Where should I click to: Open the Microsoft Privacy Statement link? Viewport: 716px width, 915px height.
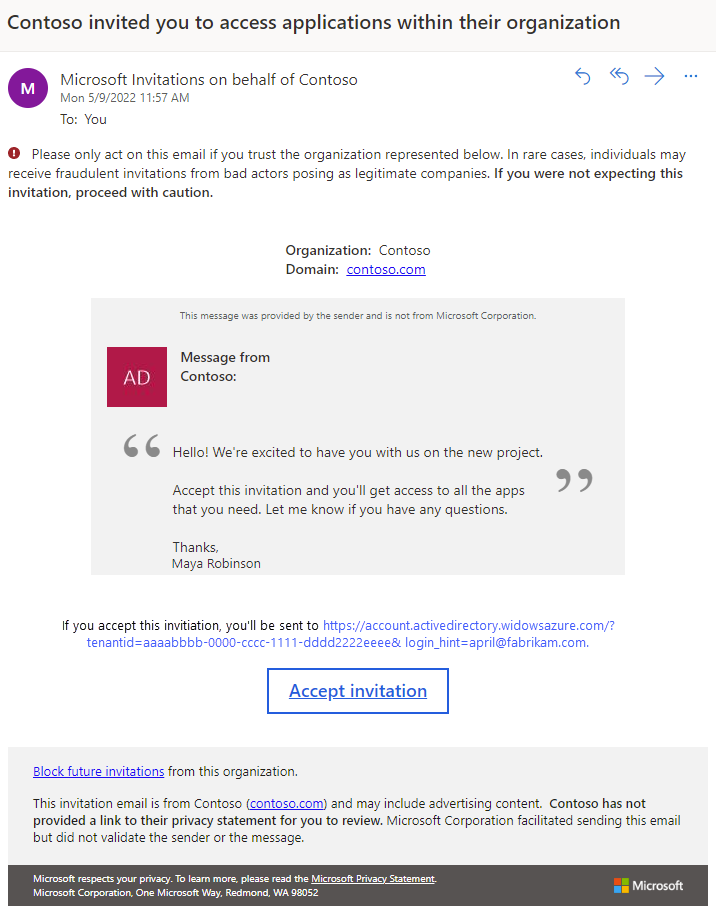pyautogui.click(x=372, y=878)
